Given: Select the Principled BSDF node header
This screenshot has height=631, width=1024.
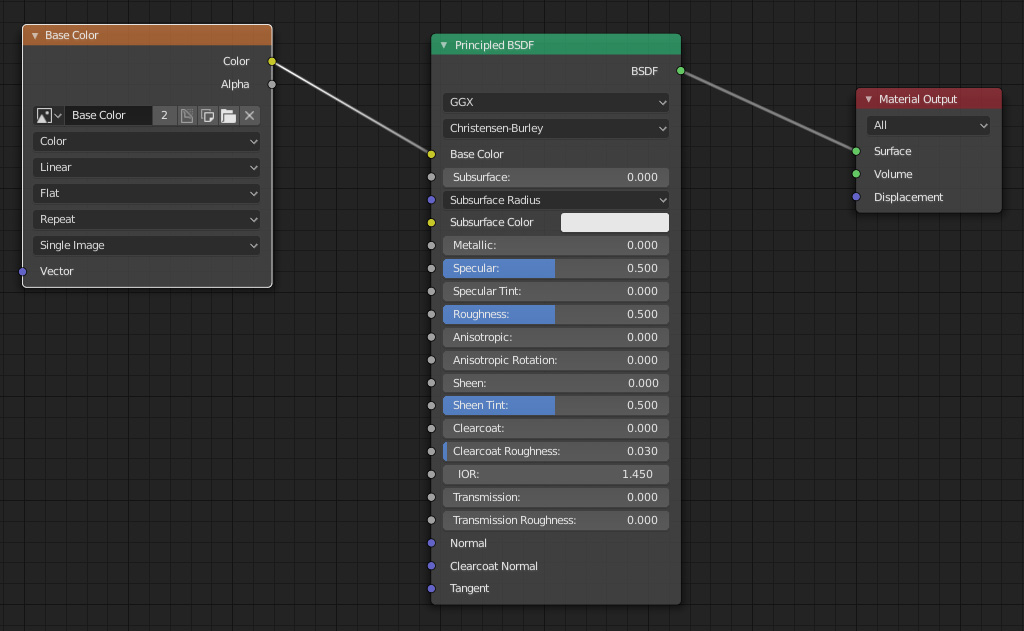Looking at the screenshot, I should (x=556, y=45).
